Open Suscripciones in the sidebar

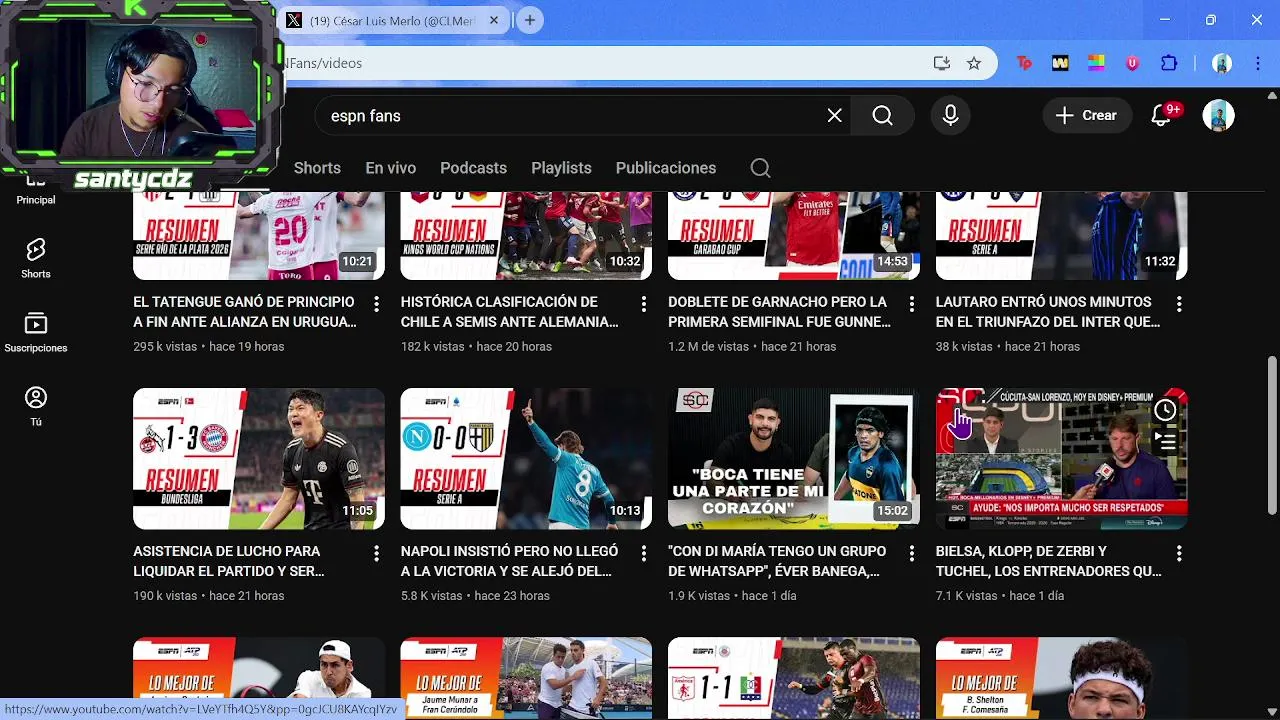click(x=36, y=333)
